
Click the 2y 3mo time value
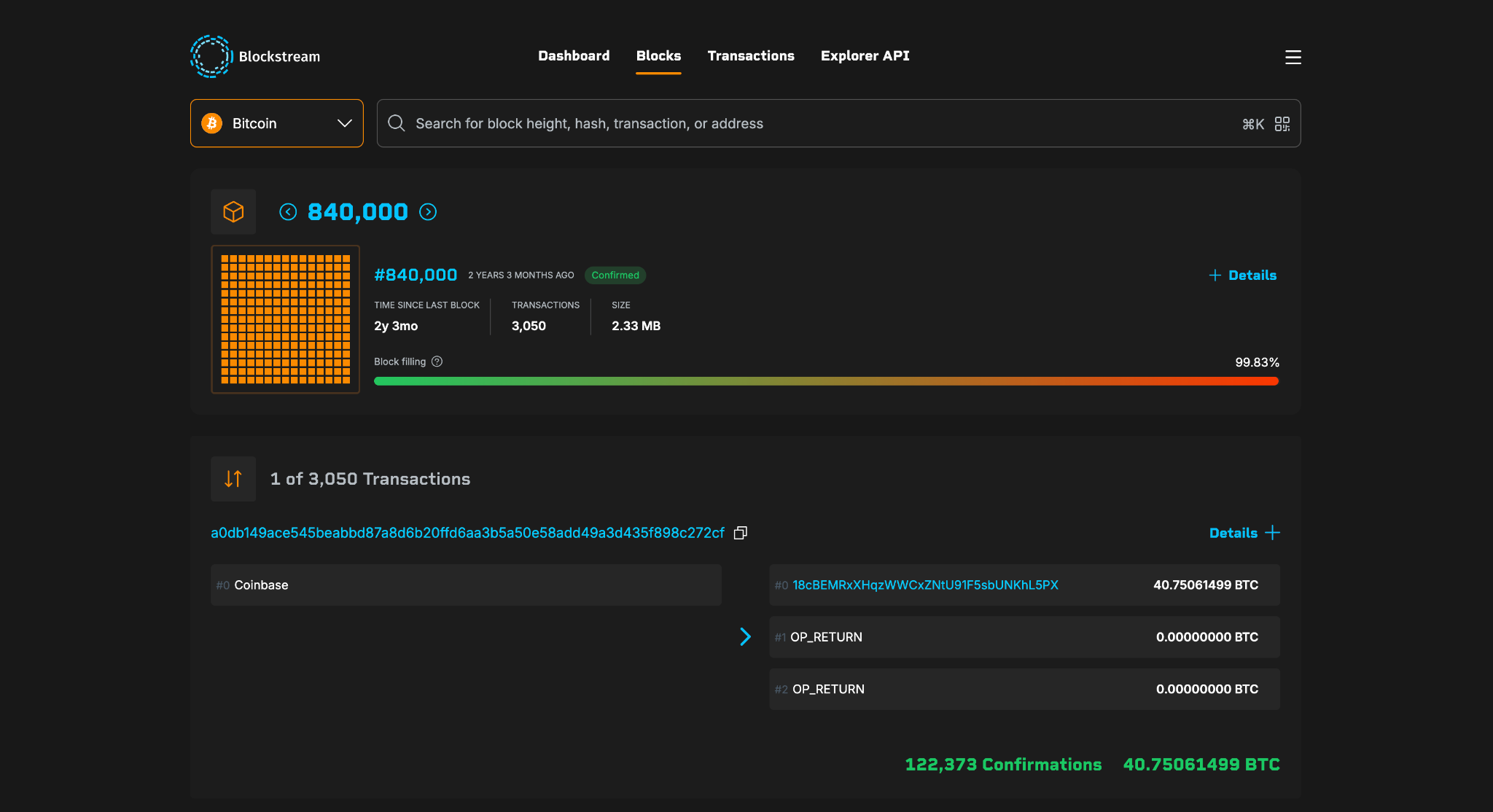(396, 326)
